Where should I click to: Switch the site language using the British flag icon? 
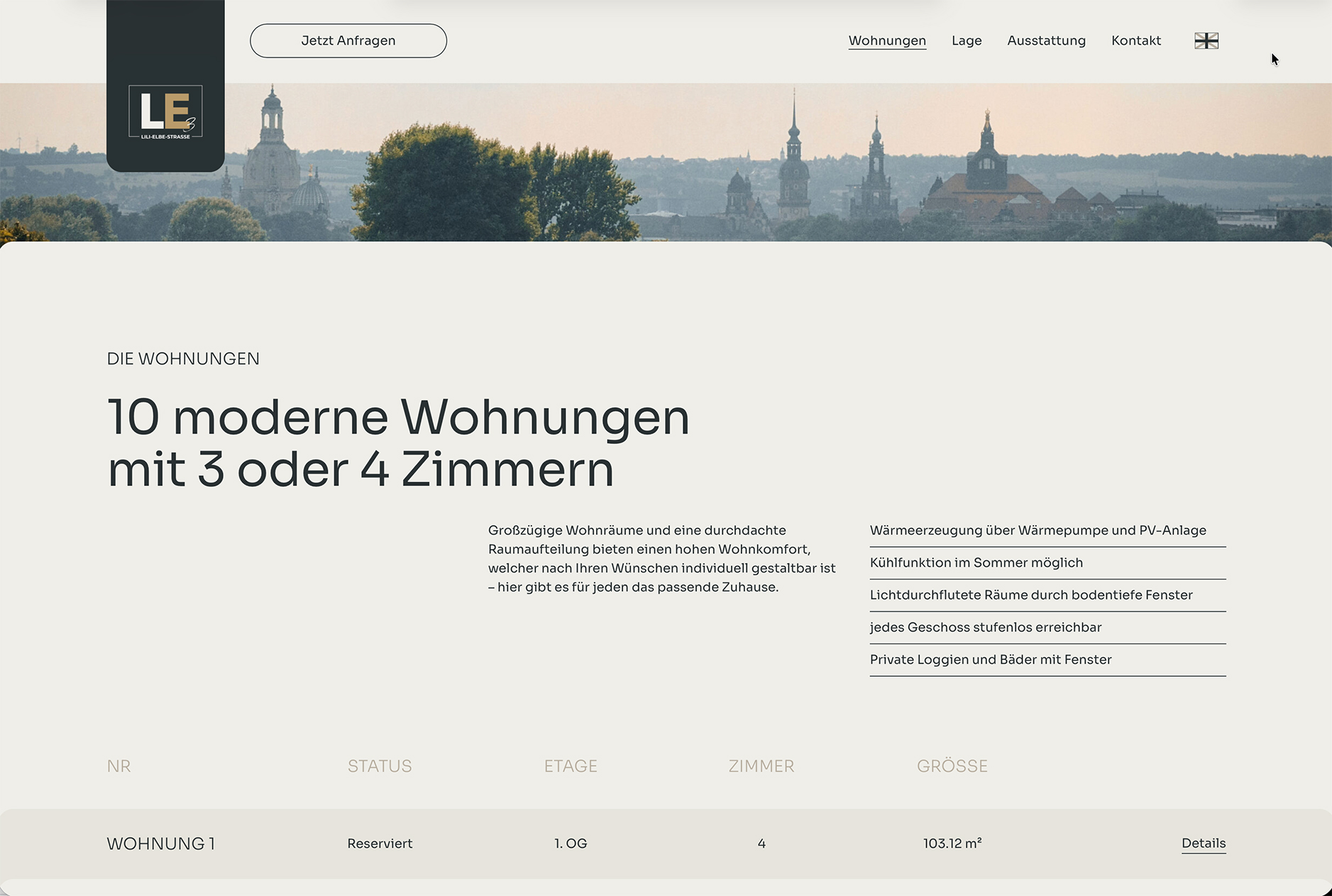[x=1206, y=40]
